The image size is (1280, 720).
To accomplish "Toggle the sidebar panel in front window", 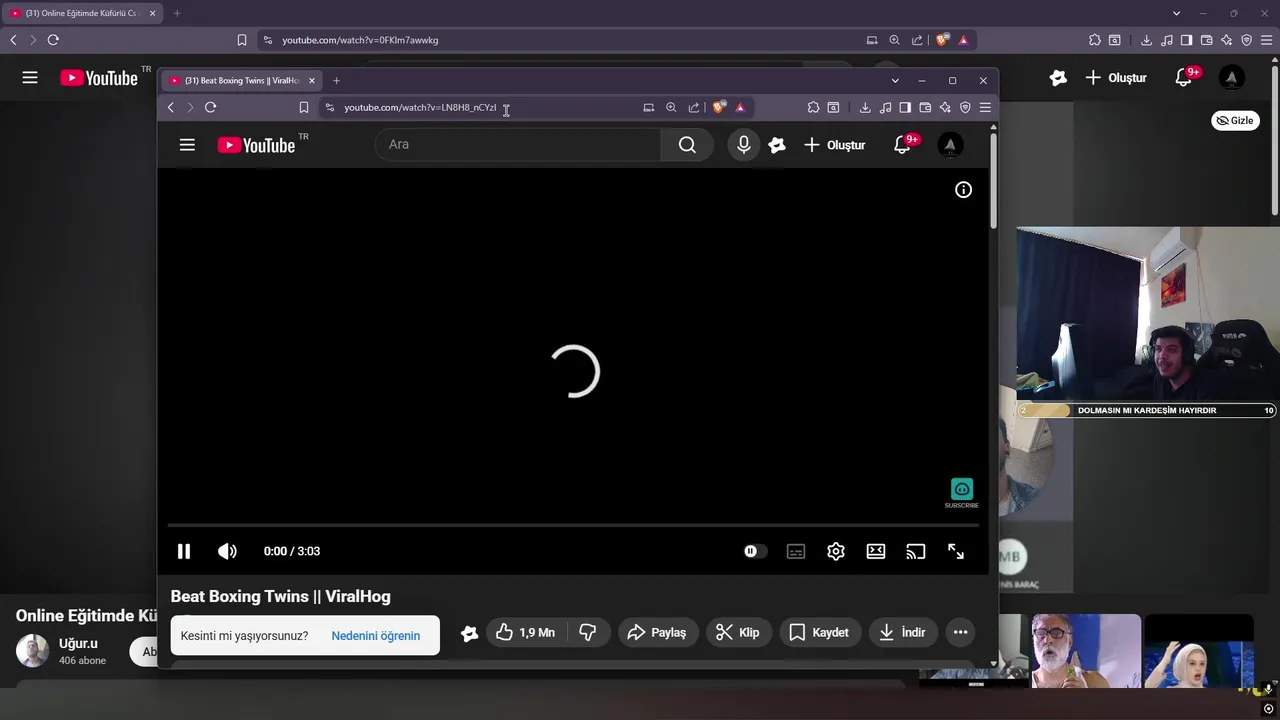I will (x=905, y=107).
